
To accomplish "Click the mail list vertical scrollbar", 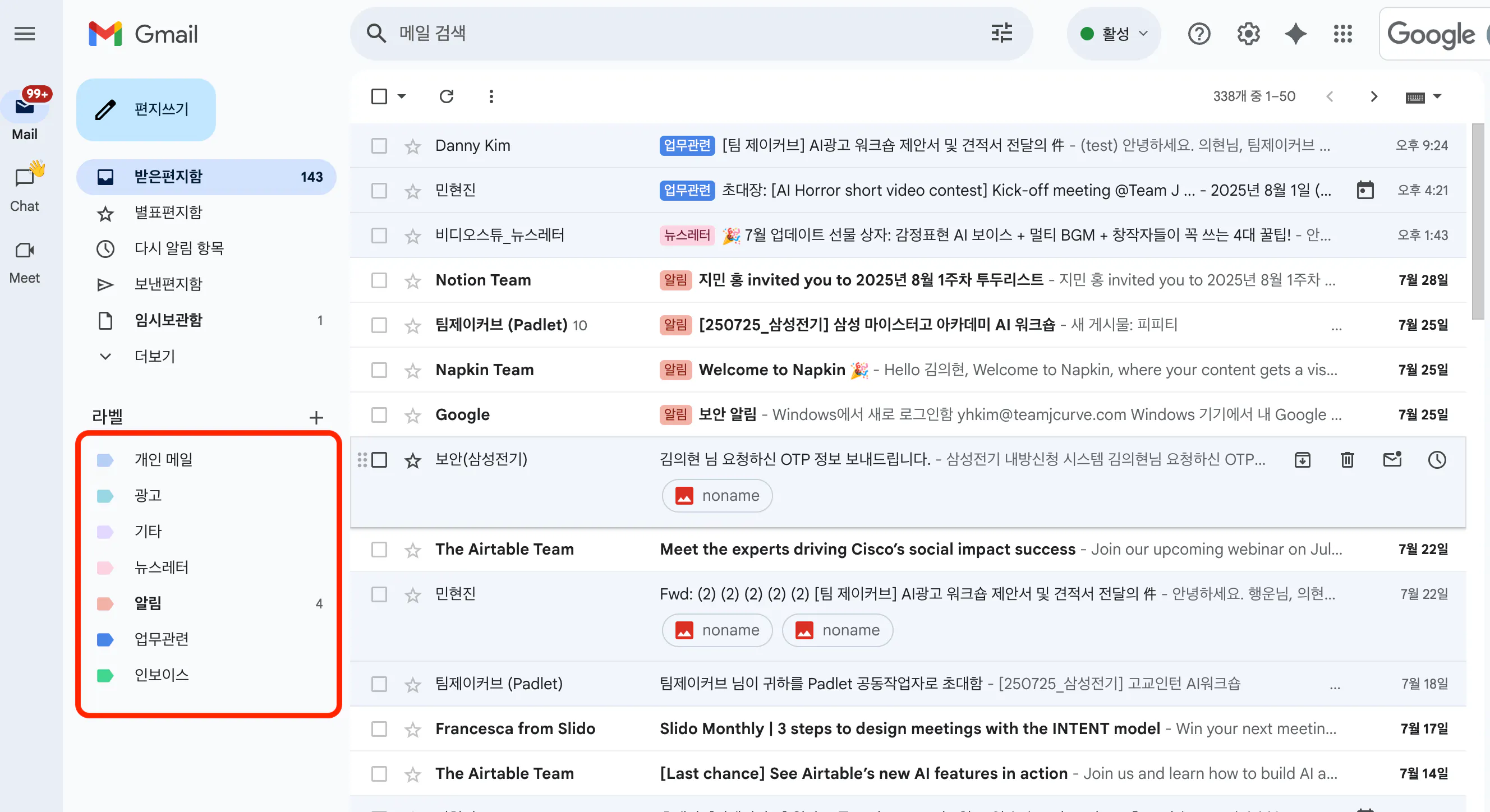I will [x=1477, y=221].
